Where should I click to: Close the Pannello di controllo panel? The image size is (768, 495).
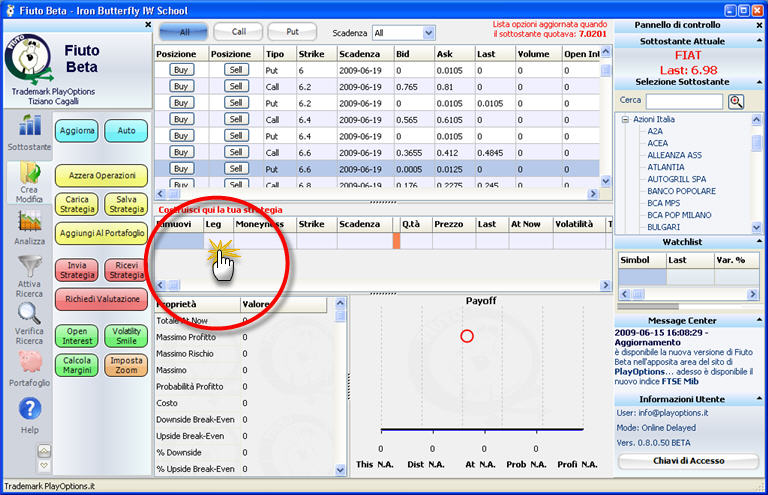tap(759, 25)
